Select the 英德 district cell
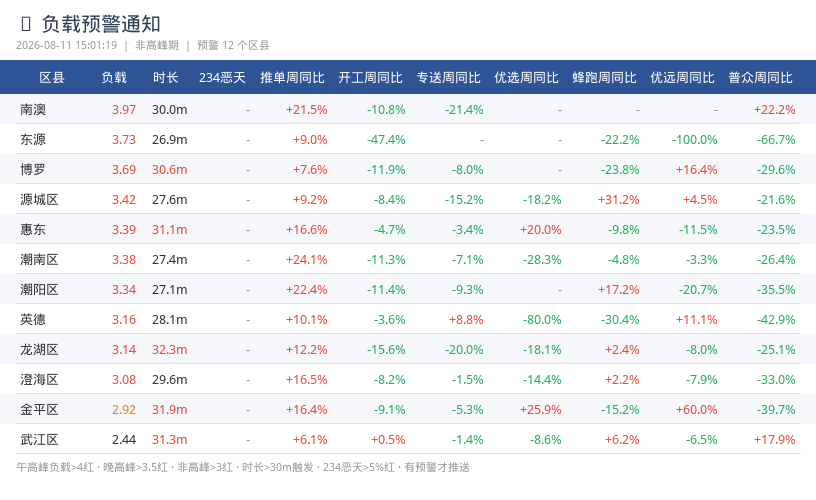The image size is (816, 500). 33,319
